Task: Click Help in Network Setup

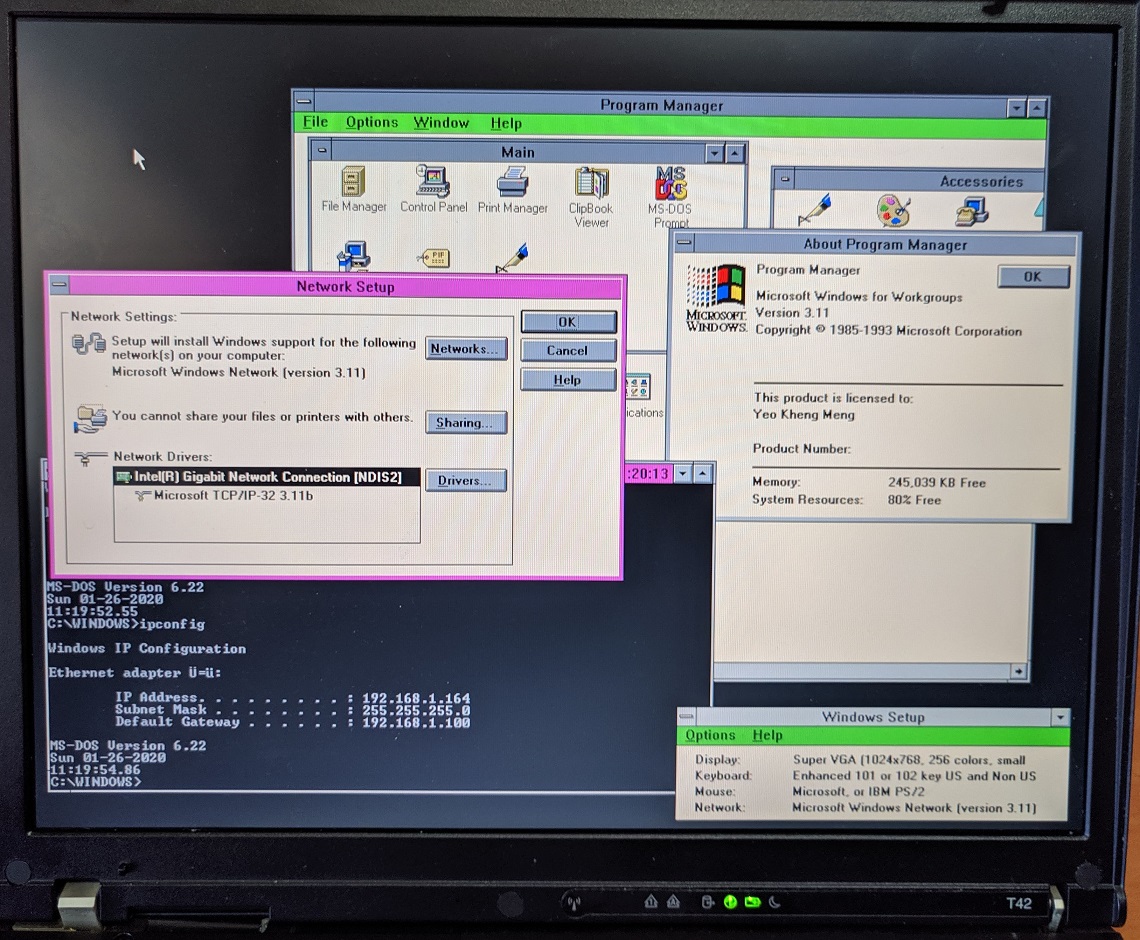Action: (x=569, y=379)
